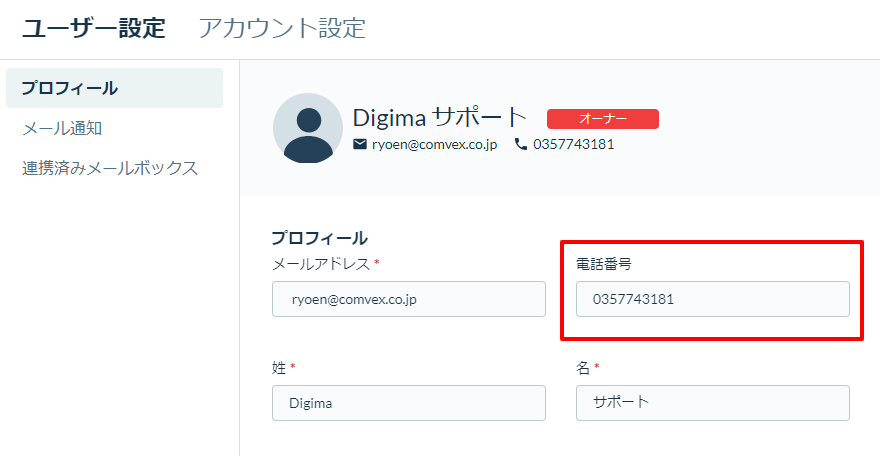Select プロフィール in the sidebar
Image resolution: width=880 pixels, height=456 pixels.
[x=114, y=88]
